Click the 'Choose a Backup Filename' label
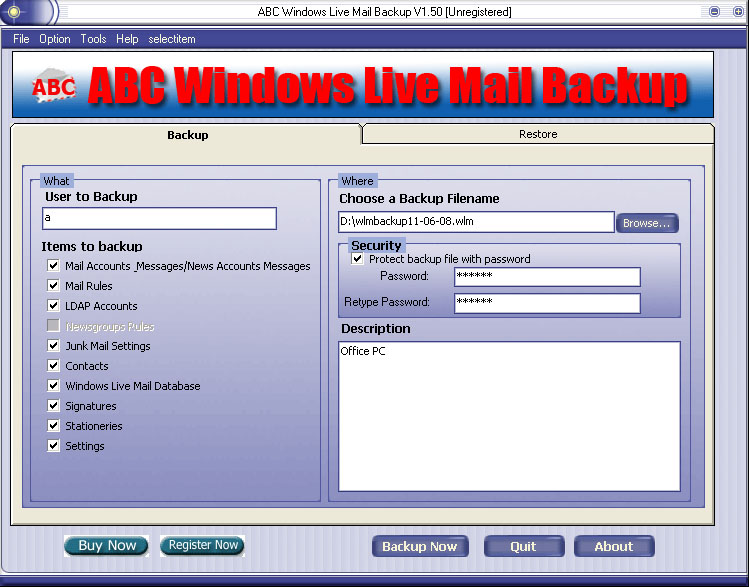 [x=419, y=199]
